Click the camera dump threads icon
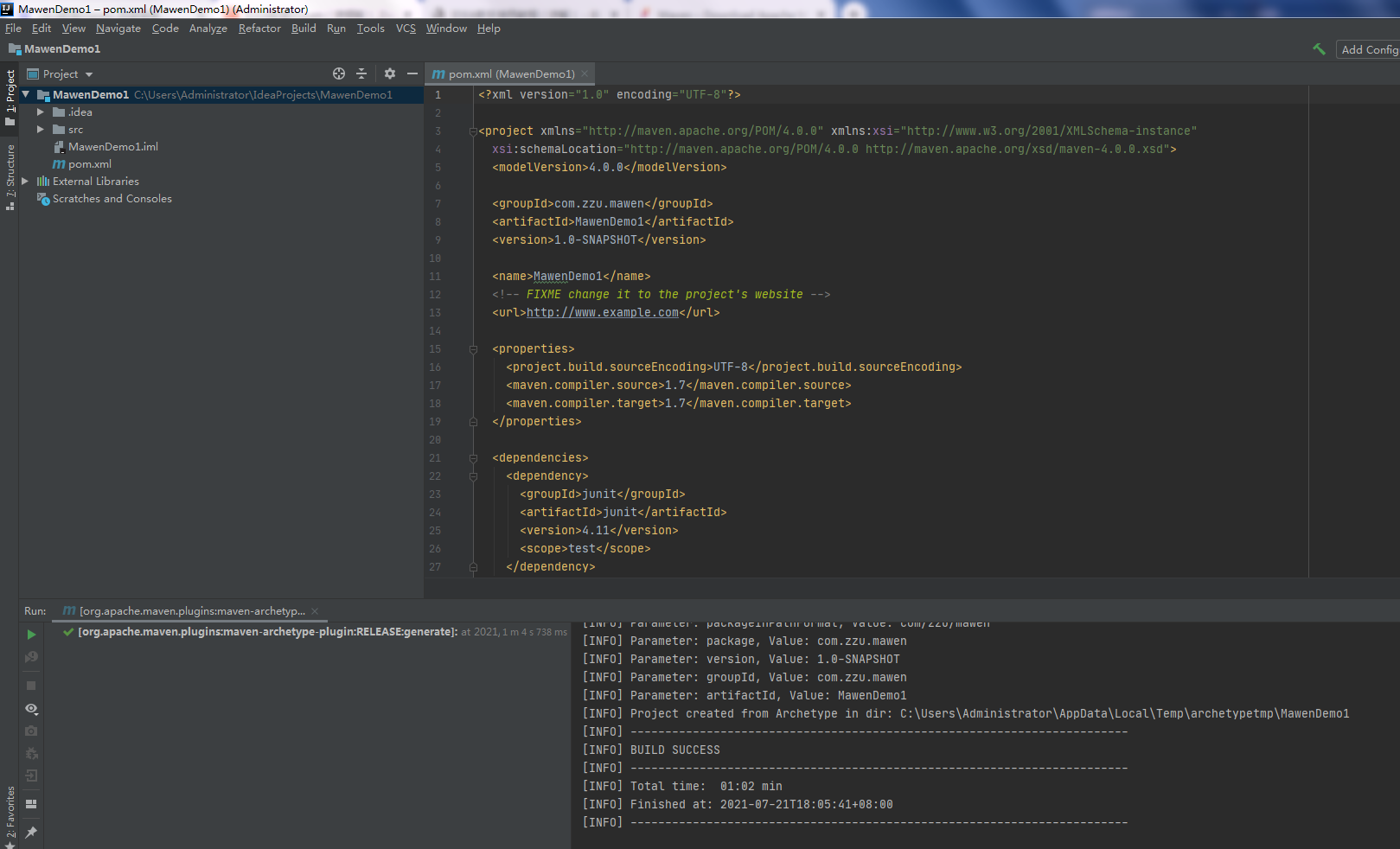This screenshot has width=1400, height=849. pos(31,731)
